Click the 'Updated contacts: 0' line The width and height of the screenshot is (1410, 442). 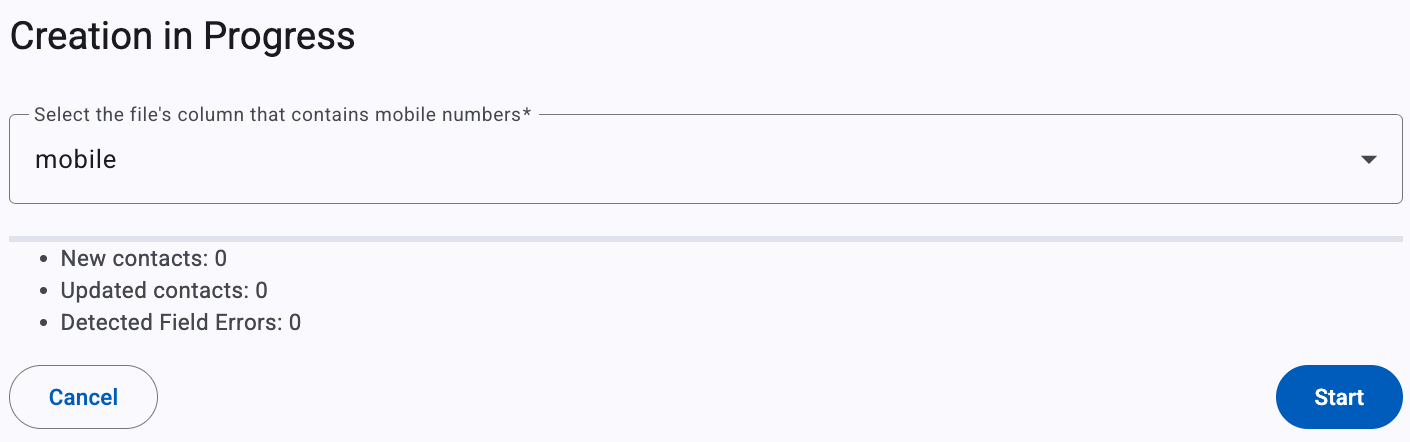pos(164,291)
